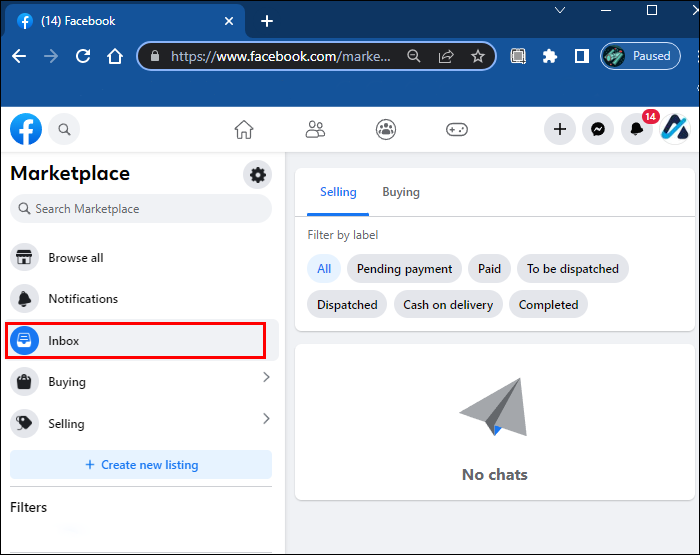Open the notifications bell with 14 badge
Viewport: 700px width, 555px height.
(x=636, y=129)
